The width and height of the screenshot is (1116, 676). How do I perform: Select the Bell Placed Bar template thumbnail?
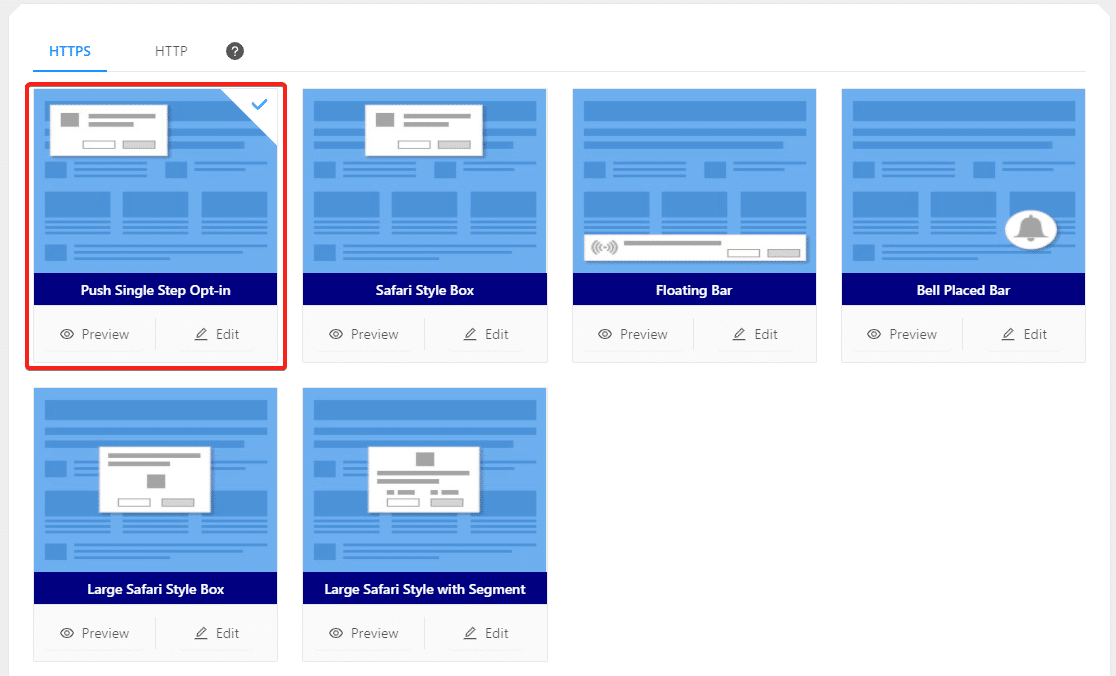coord(962,180)
